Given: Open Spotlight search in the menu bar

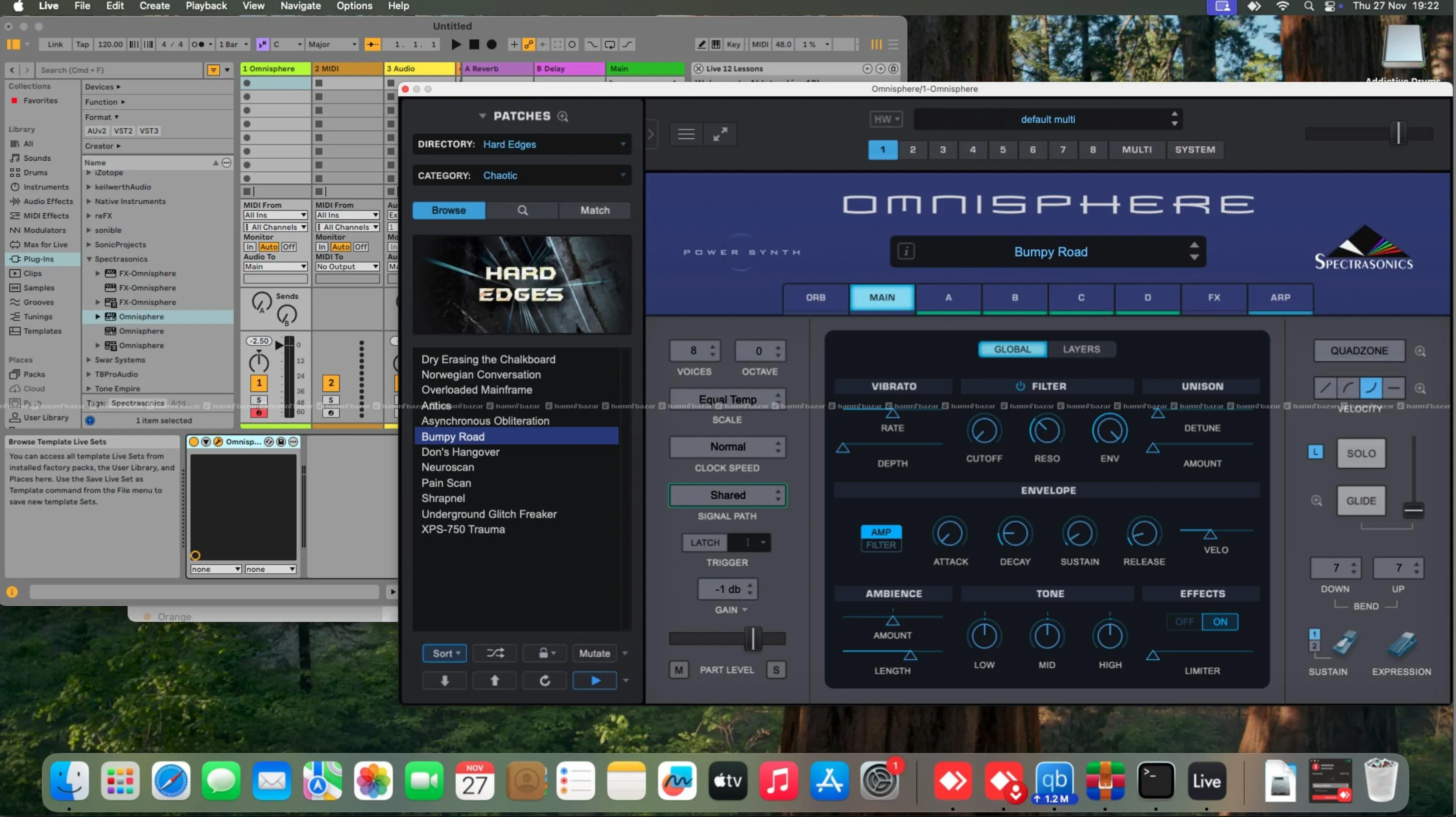Looking at the screenshot, I should coord(1308,6).
